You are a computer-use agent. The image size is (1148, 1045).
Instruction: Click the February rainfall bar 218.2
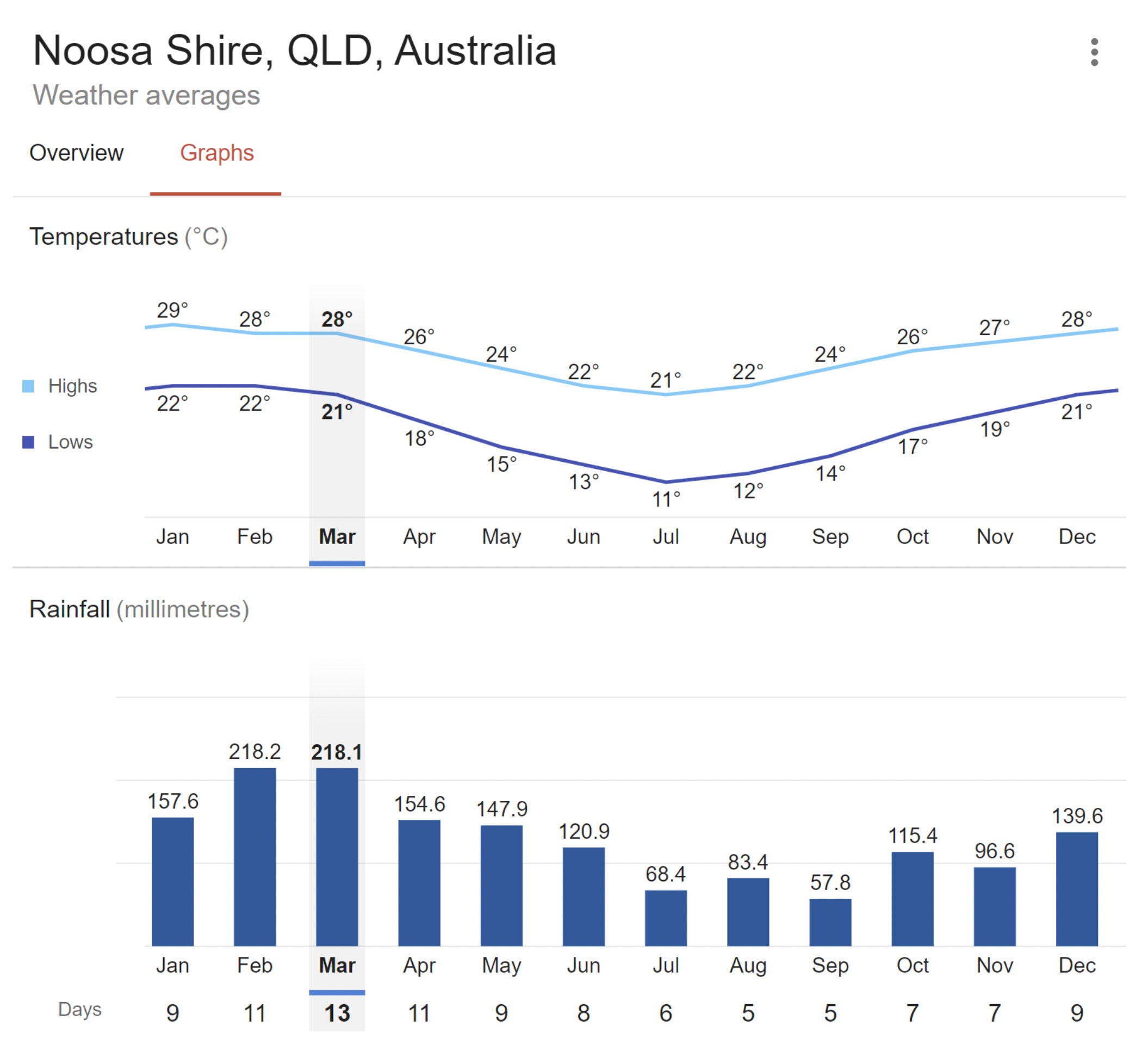point(255,857)
